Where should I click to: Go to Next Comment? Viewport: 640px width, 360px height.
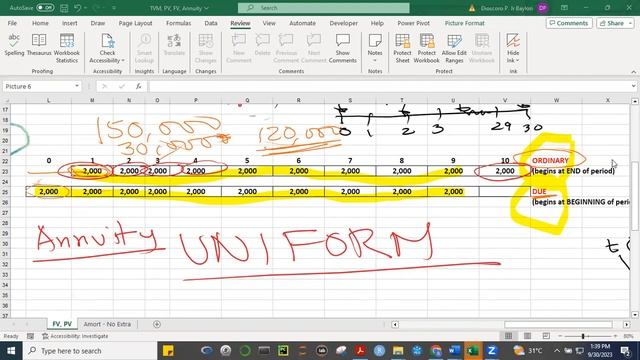313,48
